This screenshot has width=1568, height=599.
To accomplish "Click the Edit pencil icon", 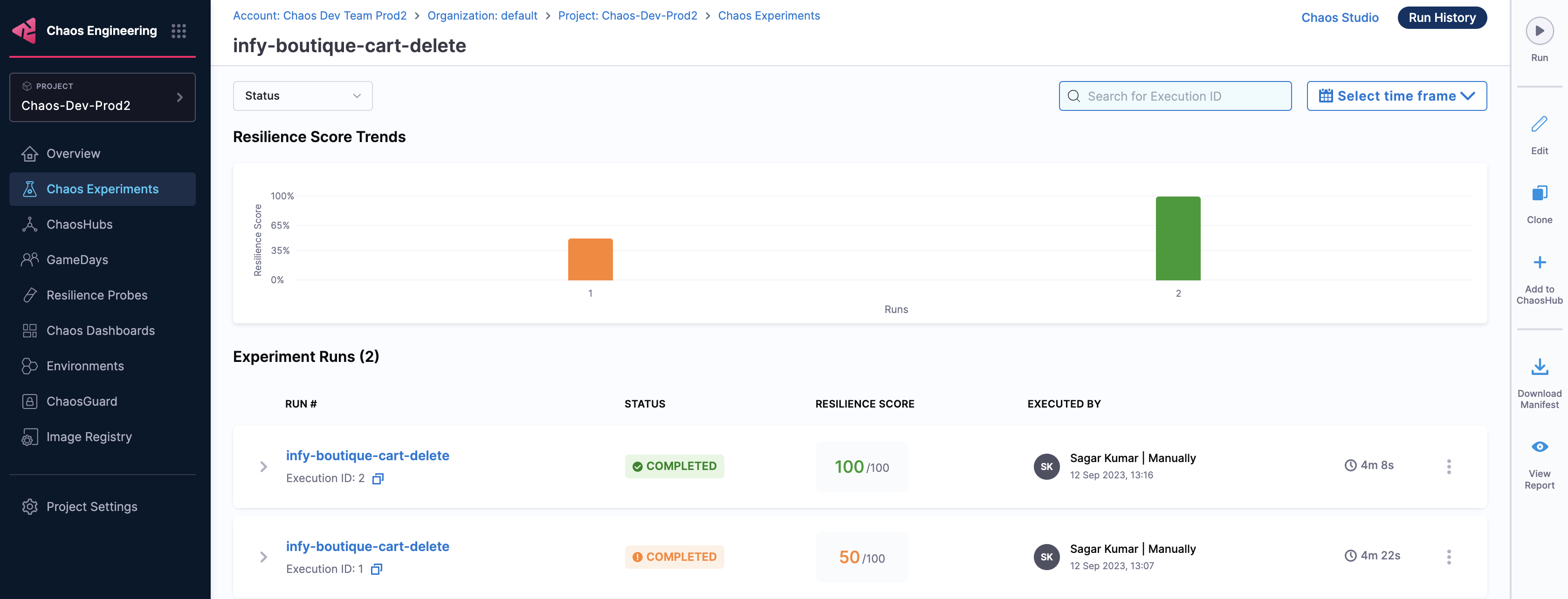I will pos(1539,124).
